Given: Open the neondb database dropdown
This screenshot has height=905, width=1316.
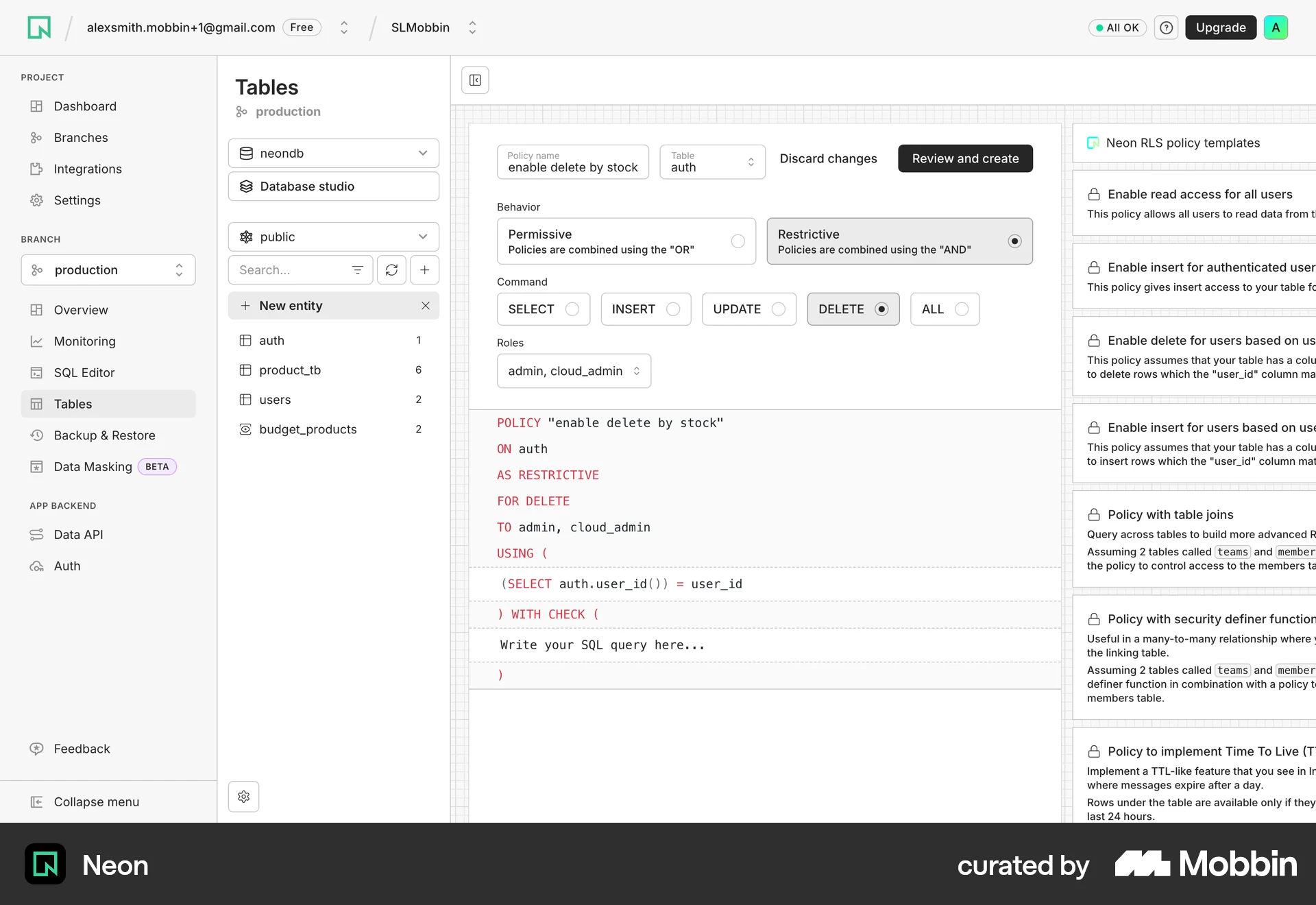Looking at the screenshot, I should tap(333, 154).
